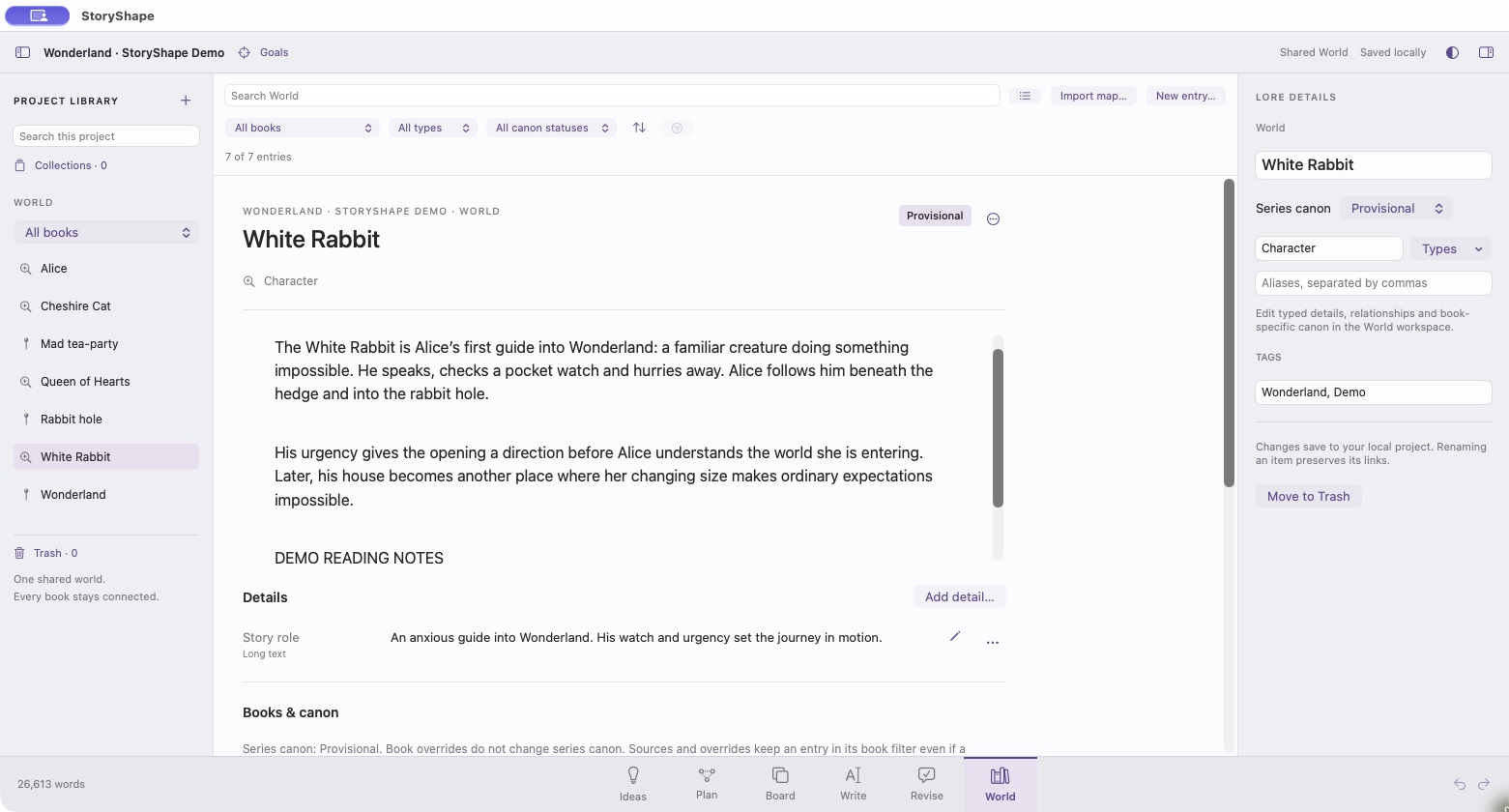Click the New entry button
Viewport: 1509px width, 812px height.
click(x=1185, y=96)
